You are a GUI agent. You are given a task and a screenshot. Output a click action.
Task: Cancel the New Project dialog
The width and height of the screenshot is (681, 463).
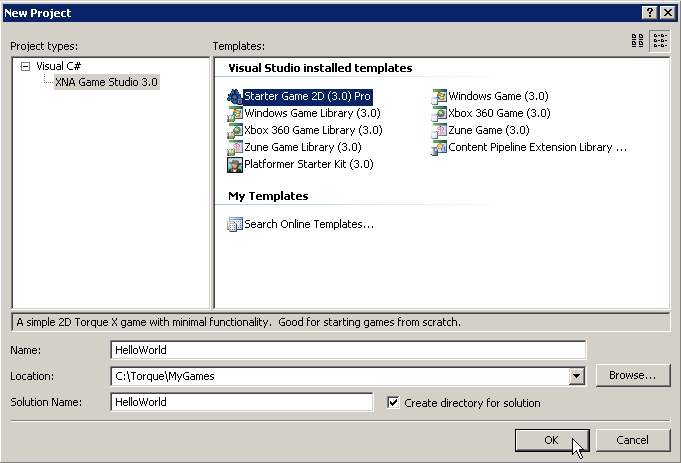(x=632, y=440)
